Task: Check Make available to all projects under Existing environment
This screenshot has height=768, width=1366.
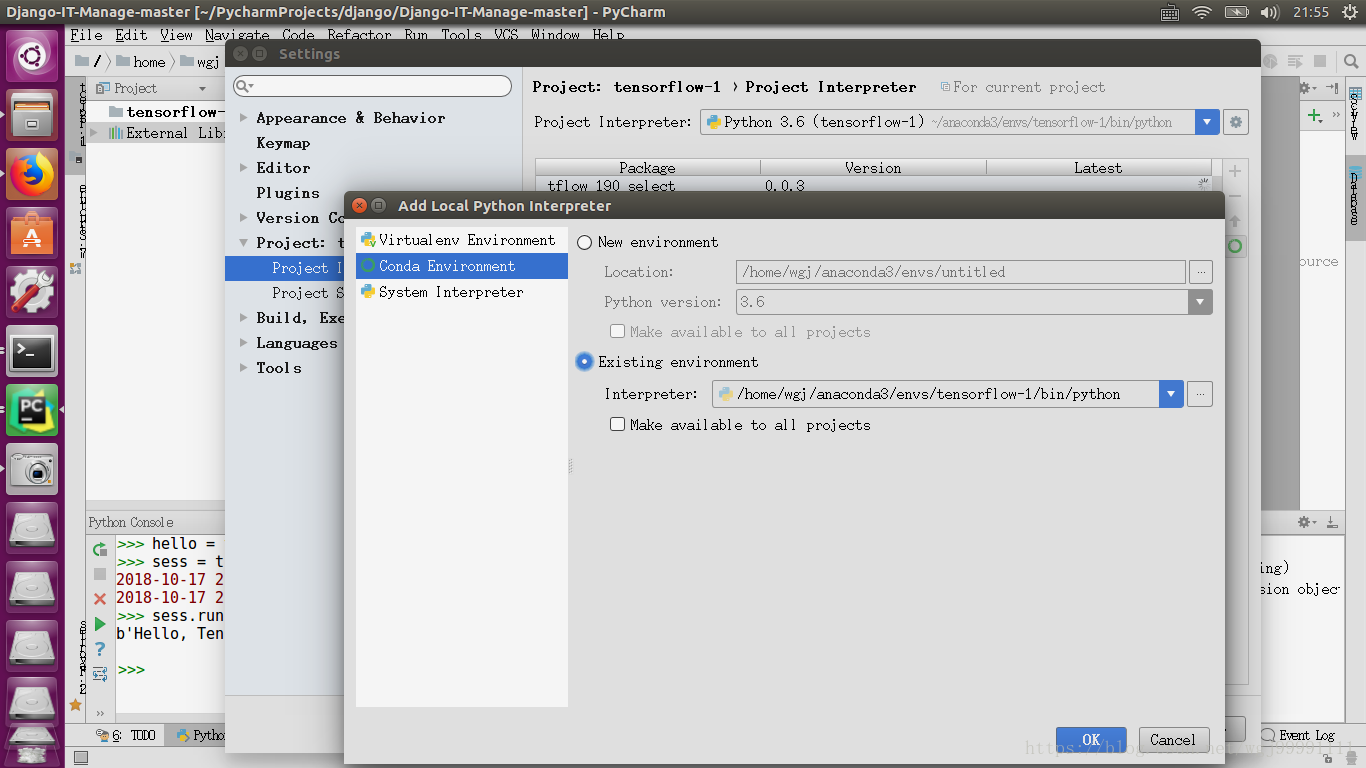Action: [x=617, y=425]
